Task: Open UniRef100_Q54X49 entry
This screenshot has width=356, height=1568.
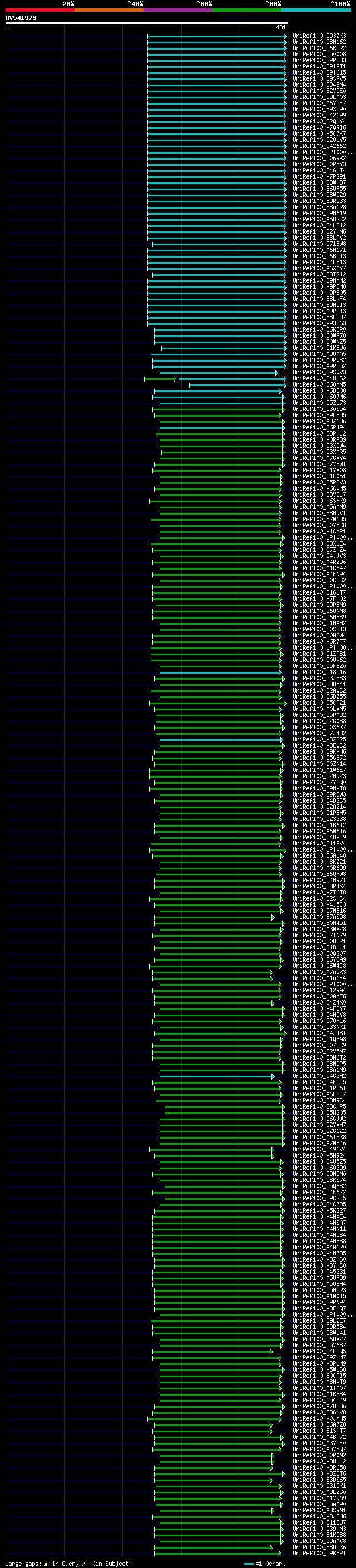Action: [x=319, y=1400]
